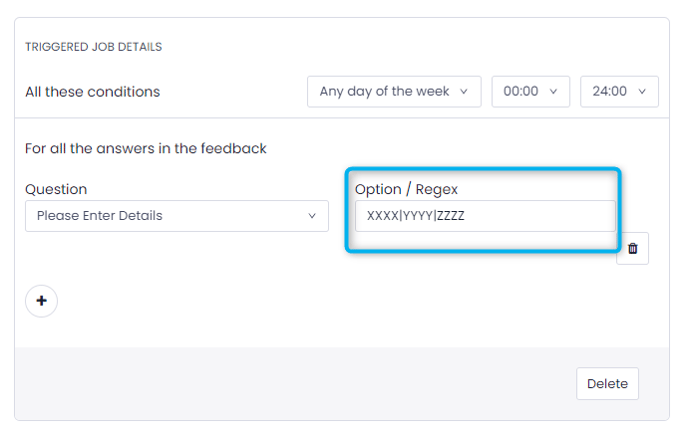The width and height of the screenshot is (688, 432).
Task: Click the chevron arrow next to 00:00
Action: pyautogui.click(x=553, y=92)
